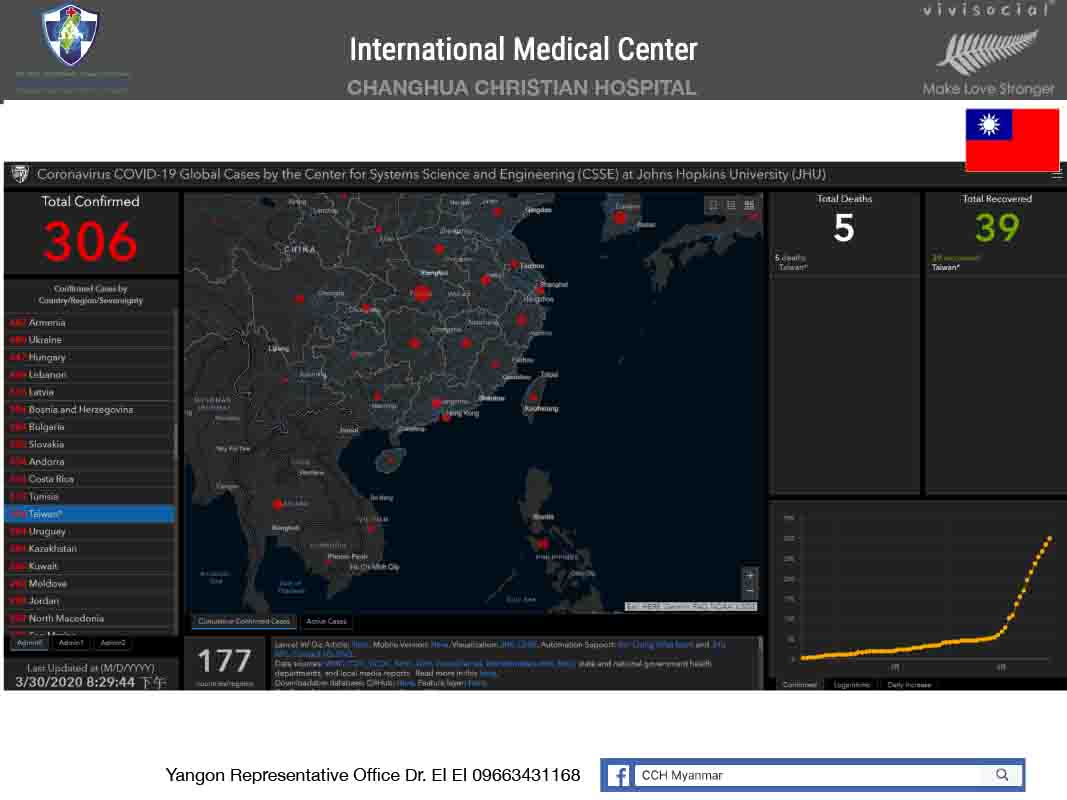Select Andorra in the country list
Image resolution: width=1067 pixels, height=800 pixels.
[x=90, y=462]
